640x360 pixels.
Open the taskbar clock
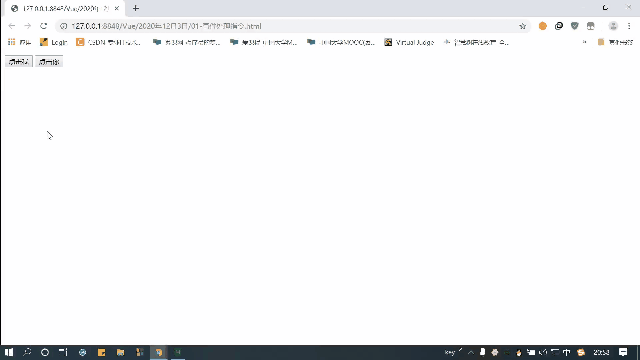(601, 352)
